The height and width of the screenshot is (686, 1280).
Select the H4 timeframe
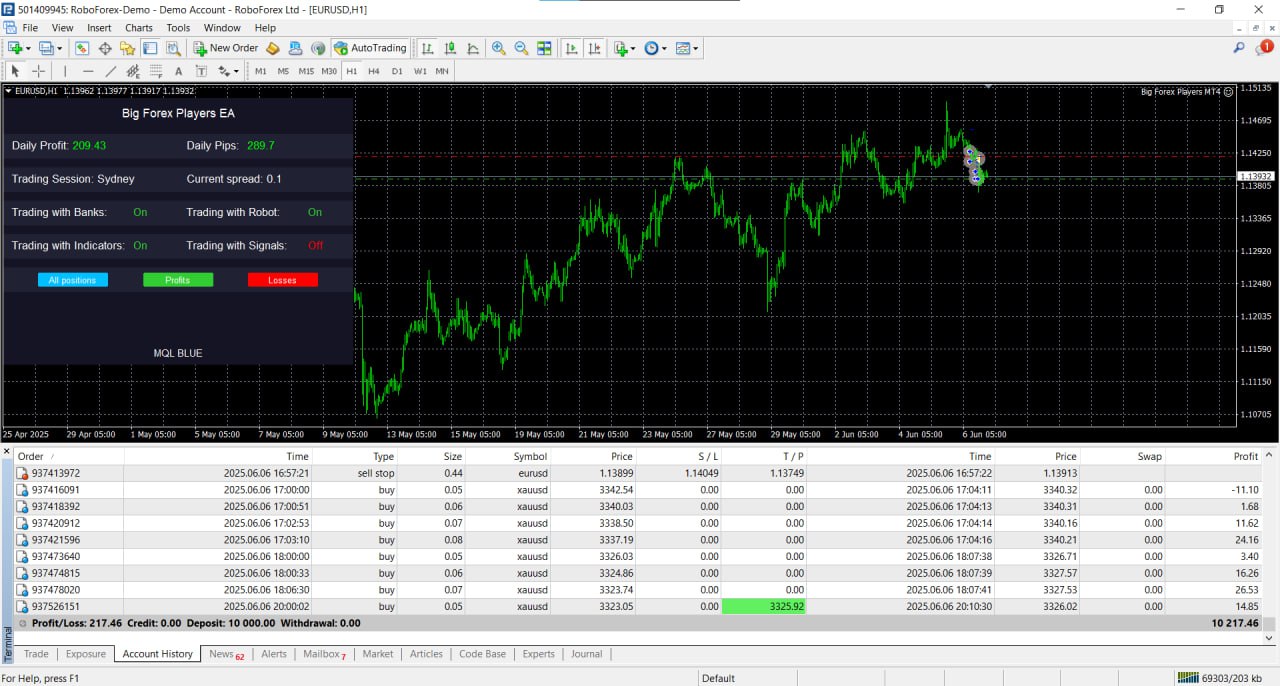[373, 71]
